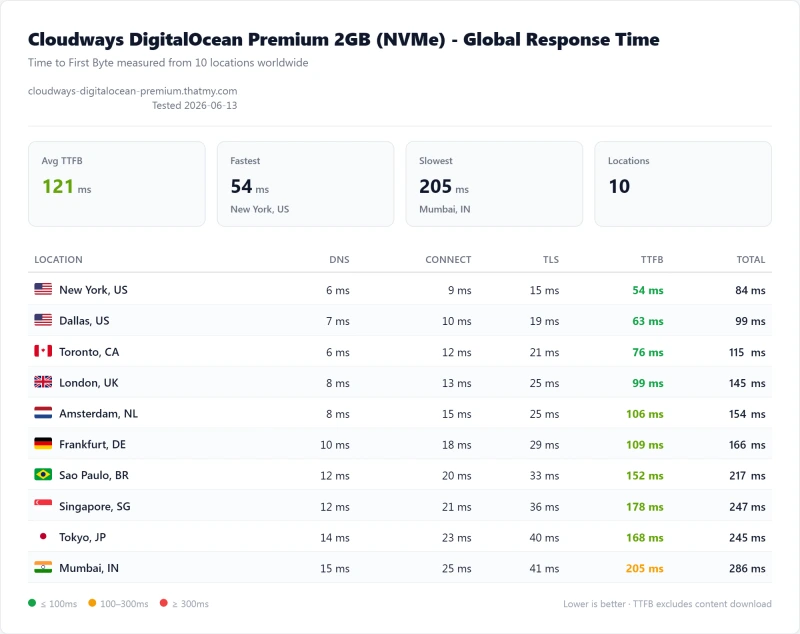Click the US flag beside Dallas

click(x=43, y=320)
